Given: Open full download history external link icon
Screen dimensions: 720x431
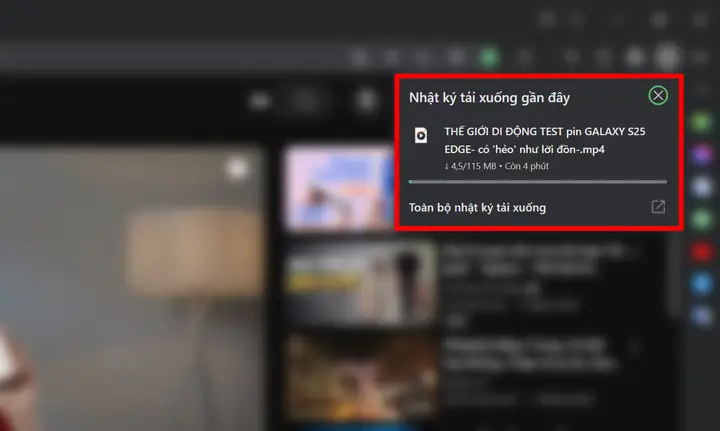Looking at the screenshot, I should [x=658, y=207].
